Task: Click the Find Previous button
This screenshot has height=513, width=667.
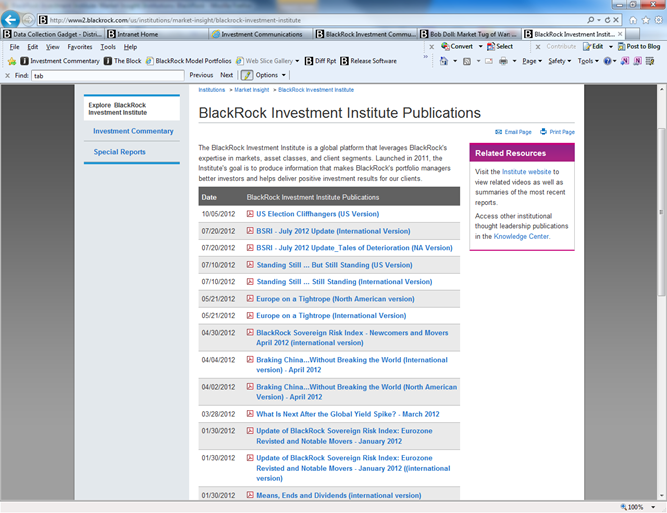Action: click(x=201, y=75)
